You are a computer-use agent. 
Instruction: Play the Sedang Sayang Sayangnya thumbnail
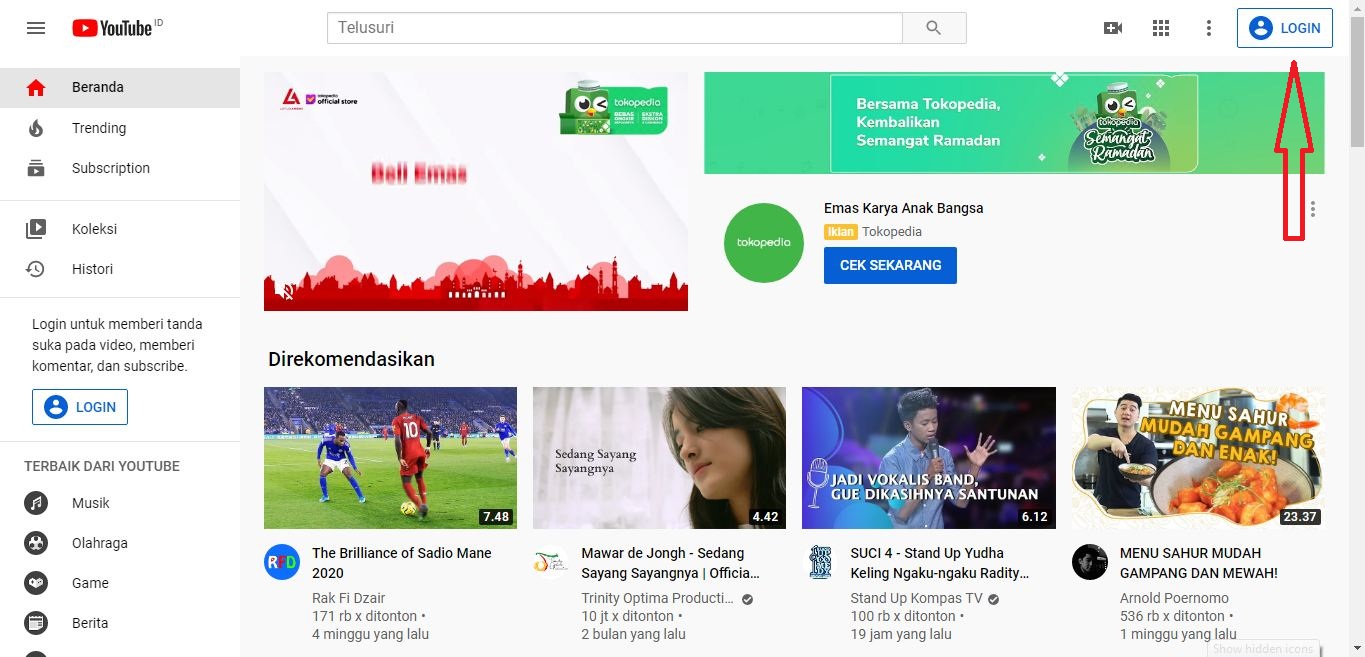coord(659,458)
